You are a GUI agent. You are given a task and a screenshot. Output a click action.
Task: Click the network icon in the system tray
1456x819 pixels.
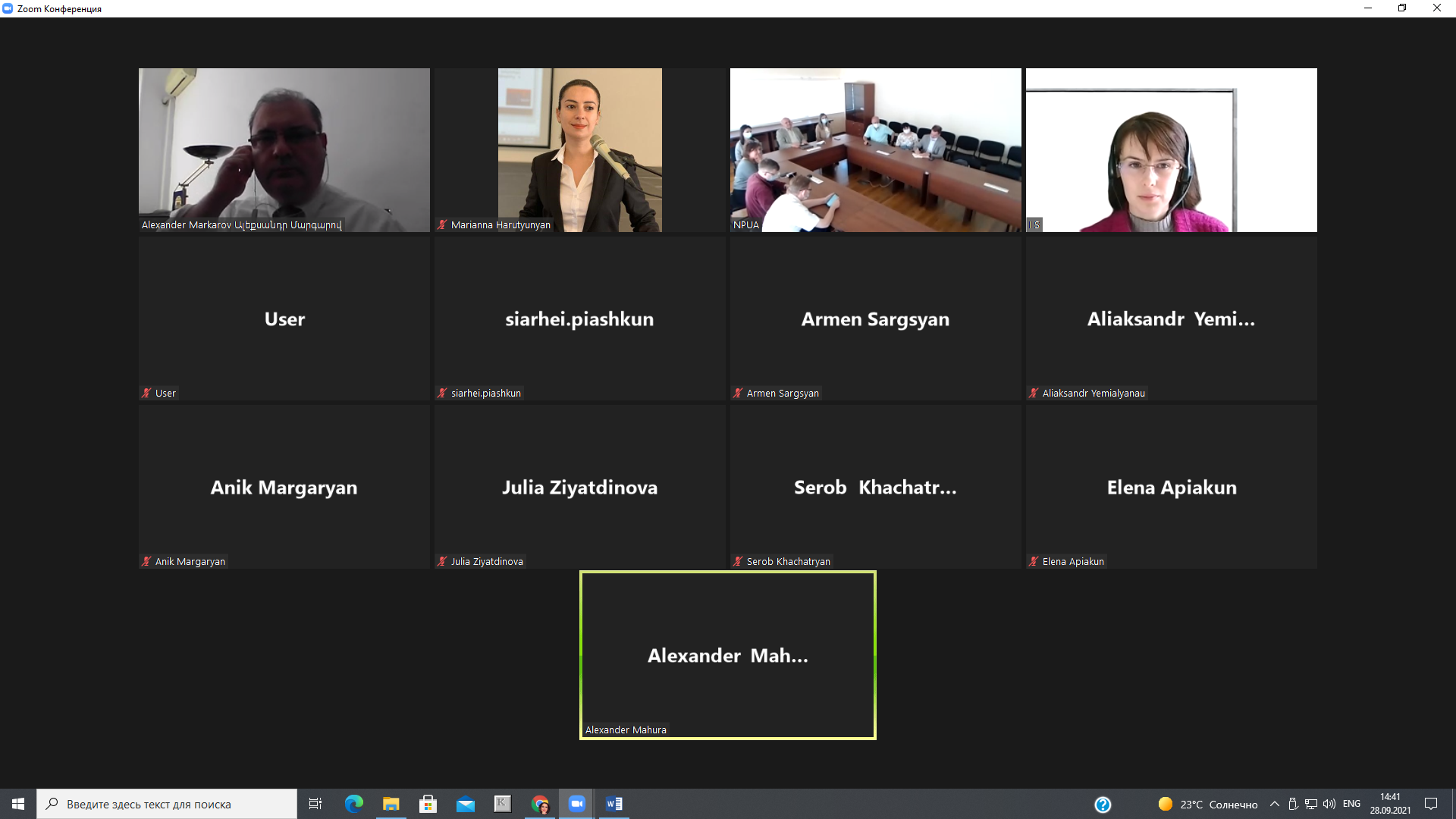[x=1310, y=804]
